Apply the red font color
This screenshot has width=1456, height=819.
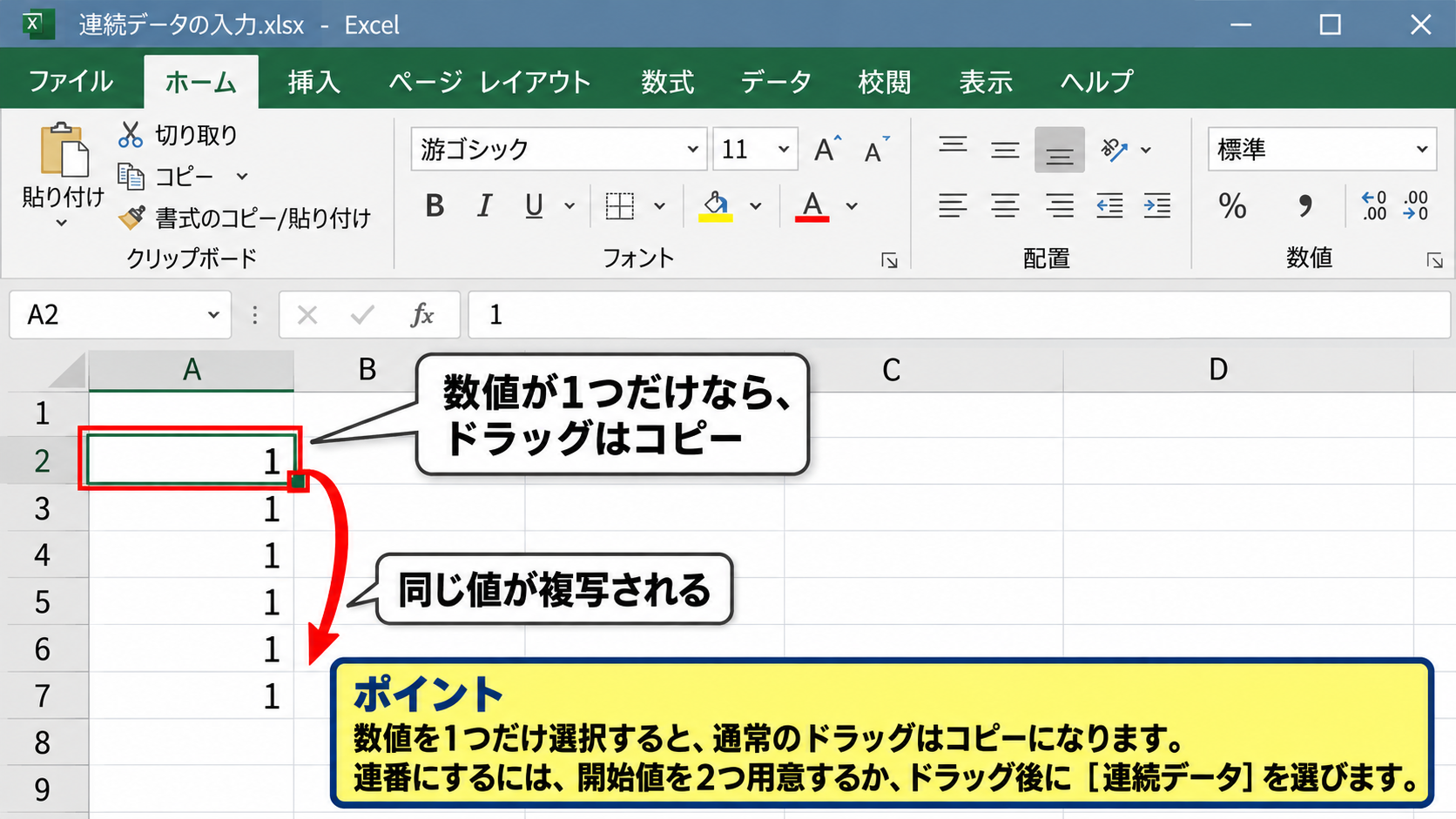pos(812,206)
